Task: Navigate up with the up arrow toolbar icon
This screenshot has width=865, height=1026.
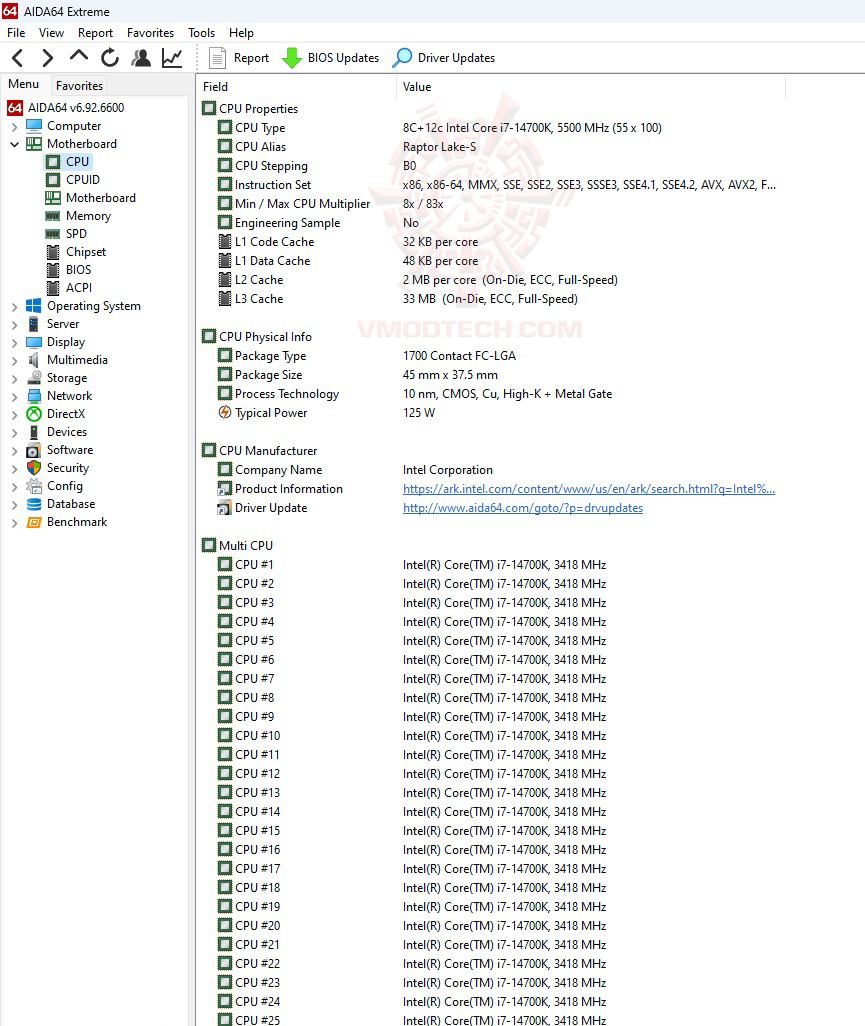Action: coord(79,57)
